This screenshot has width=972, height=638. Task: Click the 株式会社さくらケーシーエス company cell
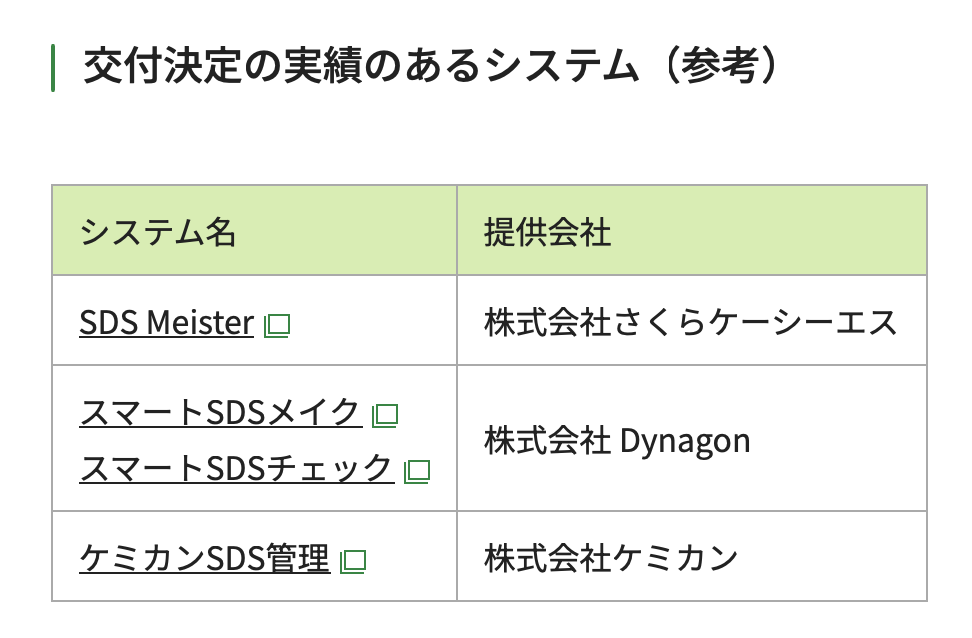pos(691,323)
